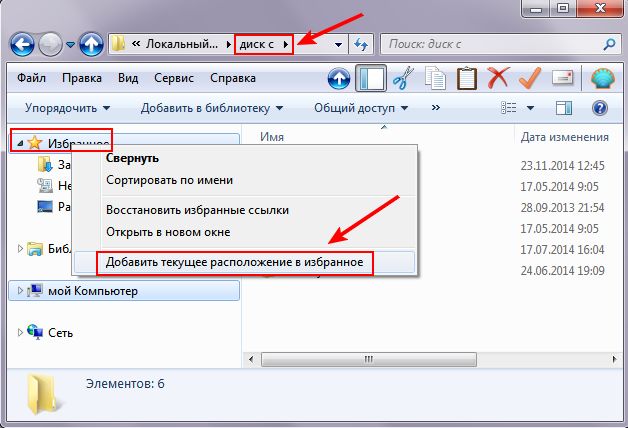
Task: Open the 'Общий доступ' dropdown
Action: [x=361, y=108]
